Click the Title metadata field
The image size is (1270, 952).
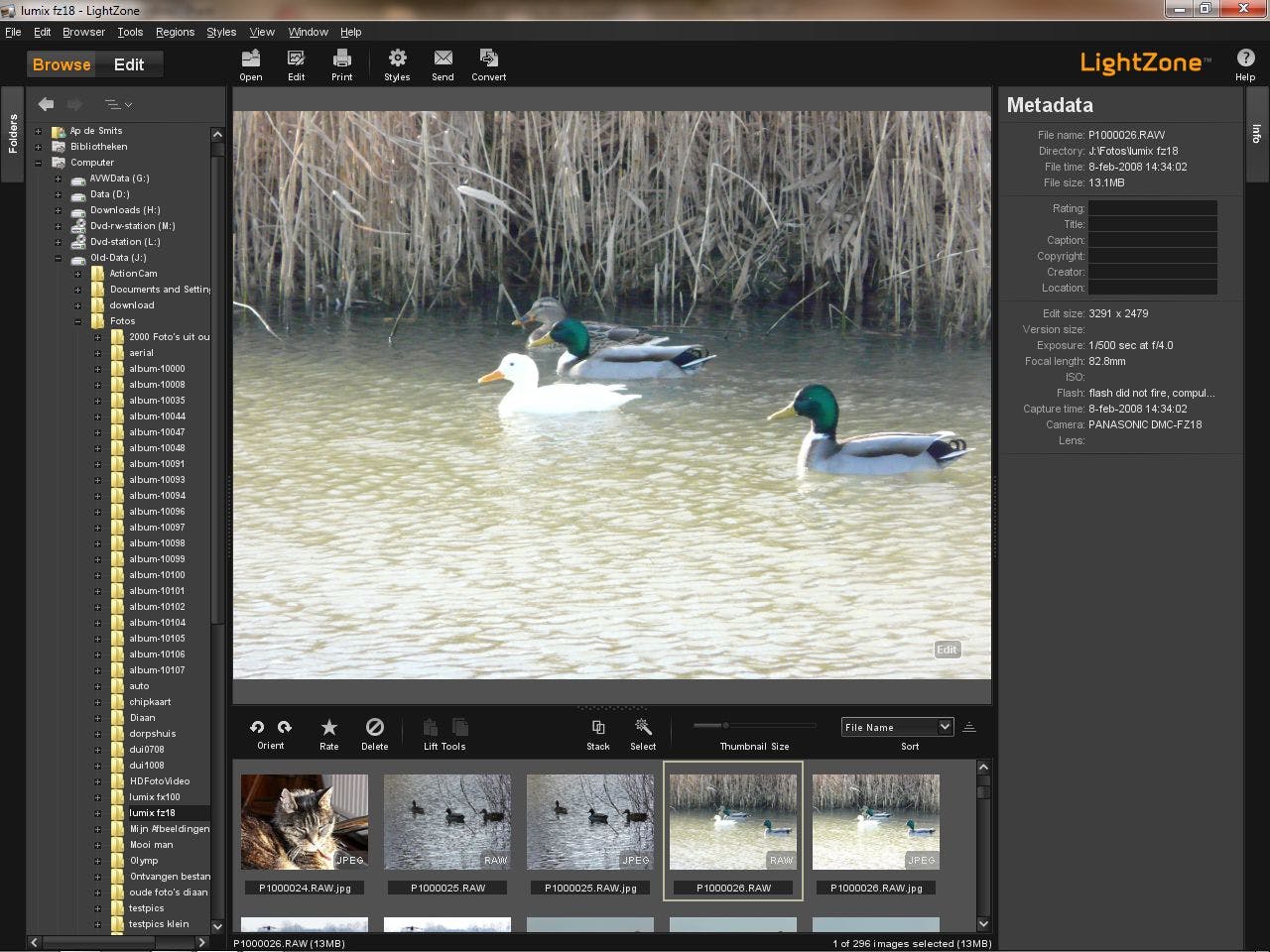tap(1153, 224)
